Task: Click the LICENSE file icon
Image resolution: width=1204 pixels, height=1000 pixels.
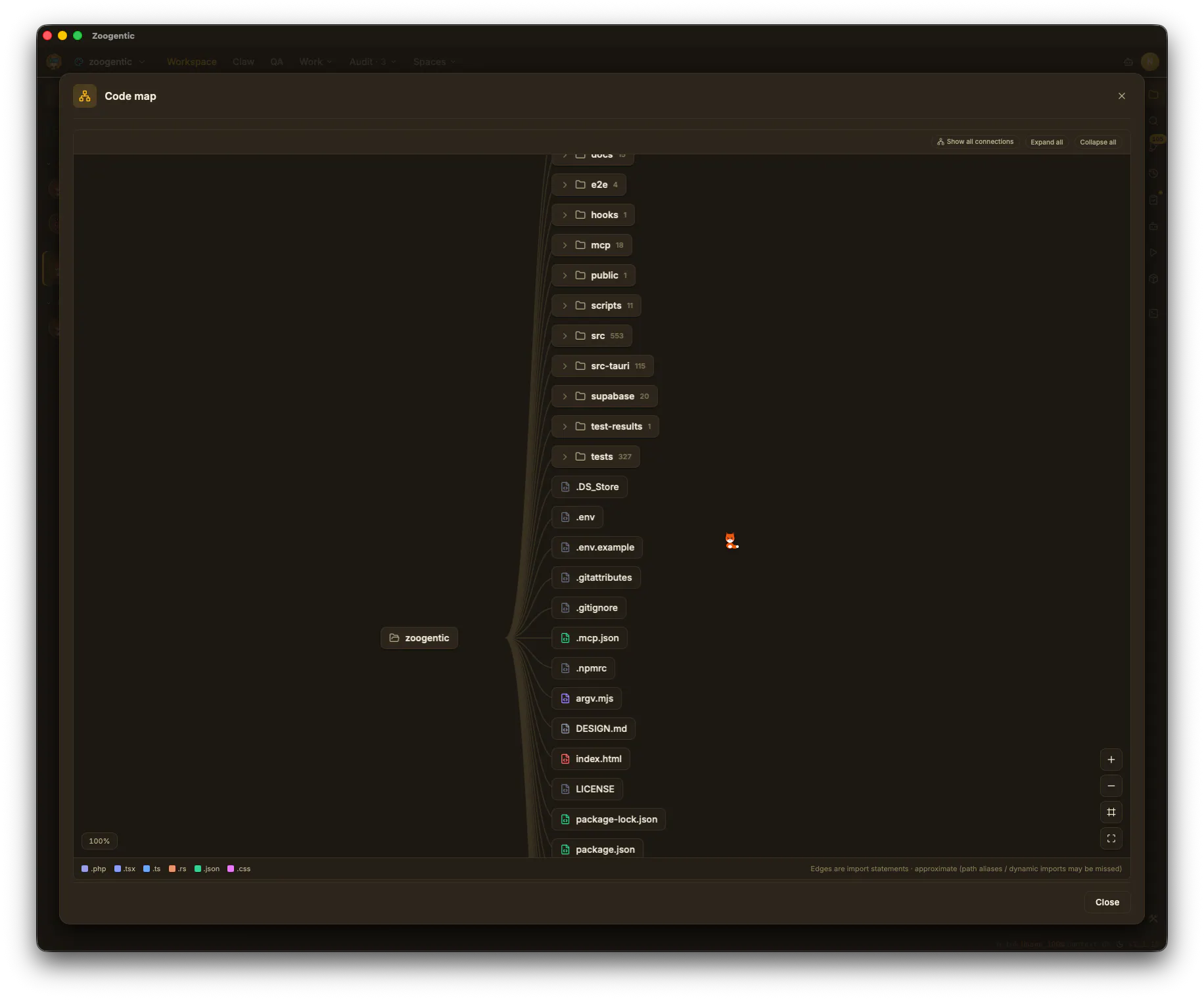Action: tap(565, 789)
